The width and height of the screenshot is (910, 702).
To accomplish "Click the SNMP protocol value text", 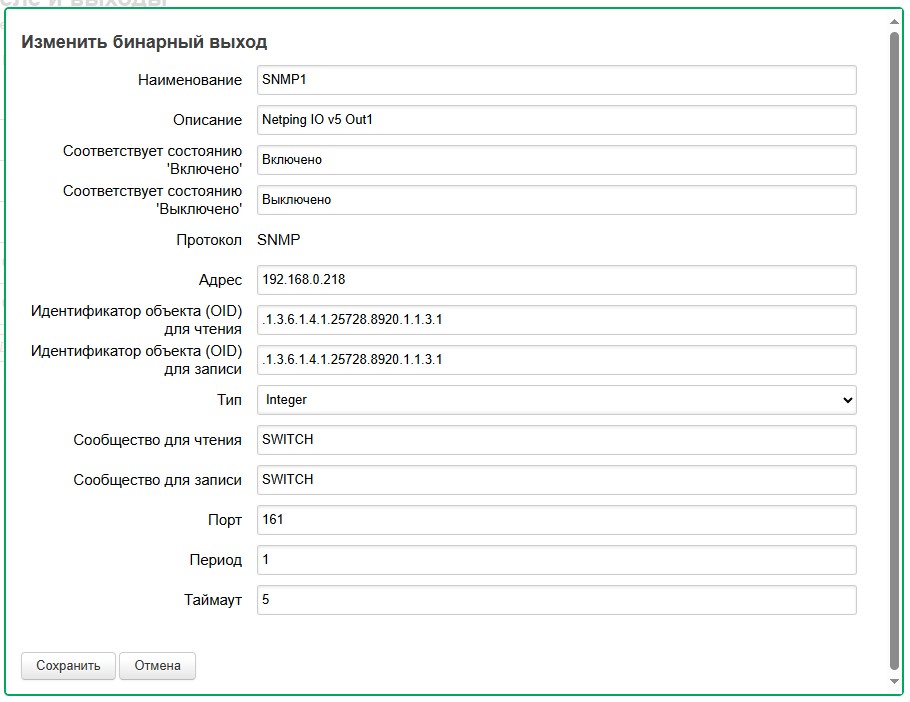I will point(279,240).
